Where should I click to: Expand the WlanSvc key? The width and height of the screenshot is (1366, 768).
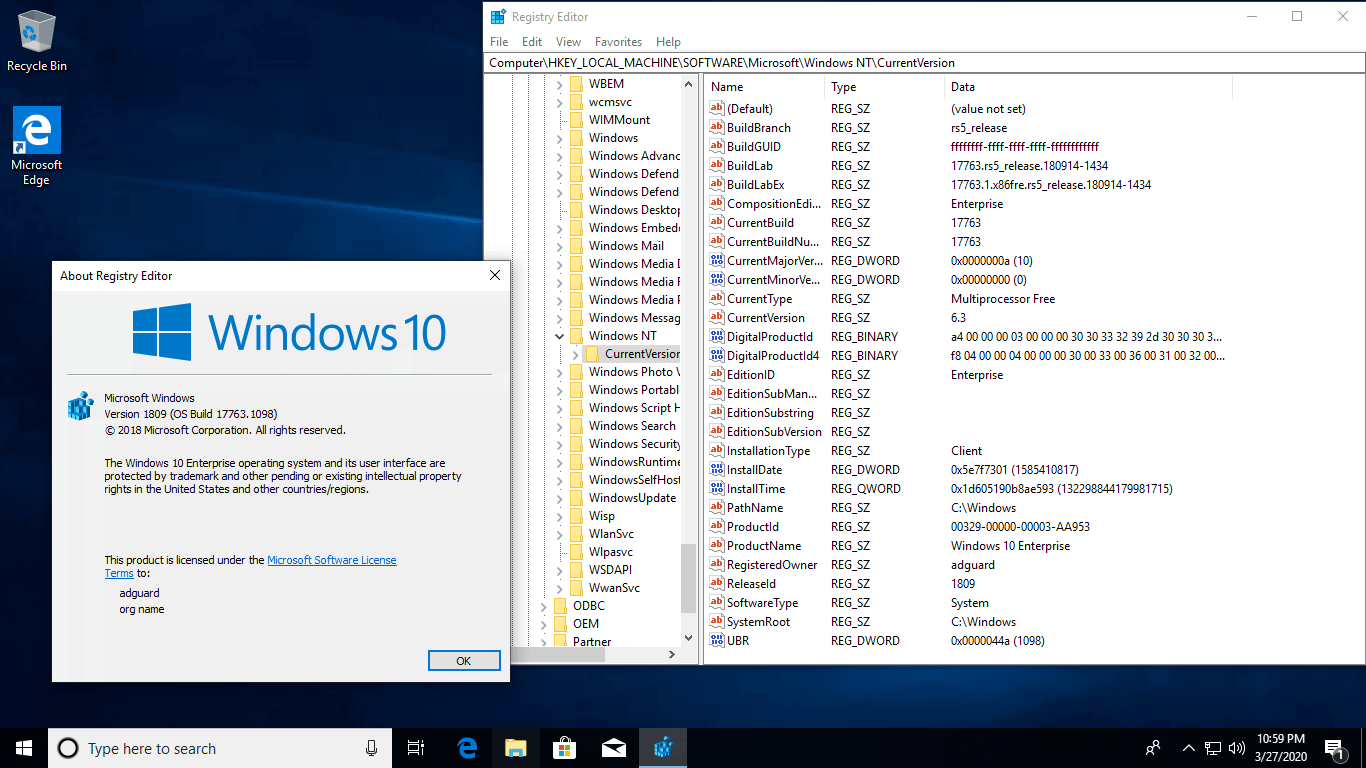(x=559, y=534)
